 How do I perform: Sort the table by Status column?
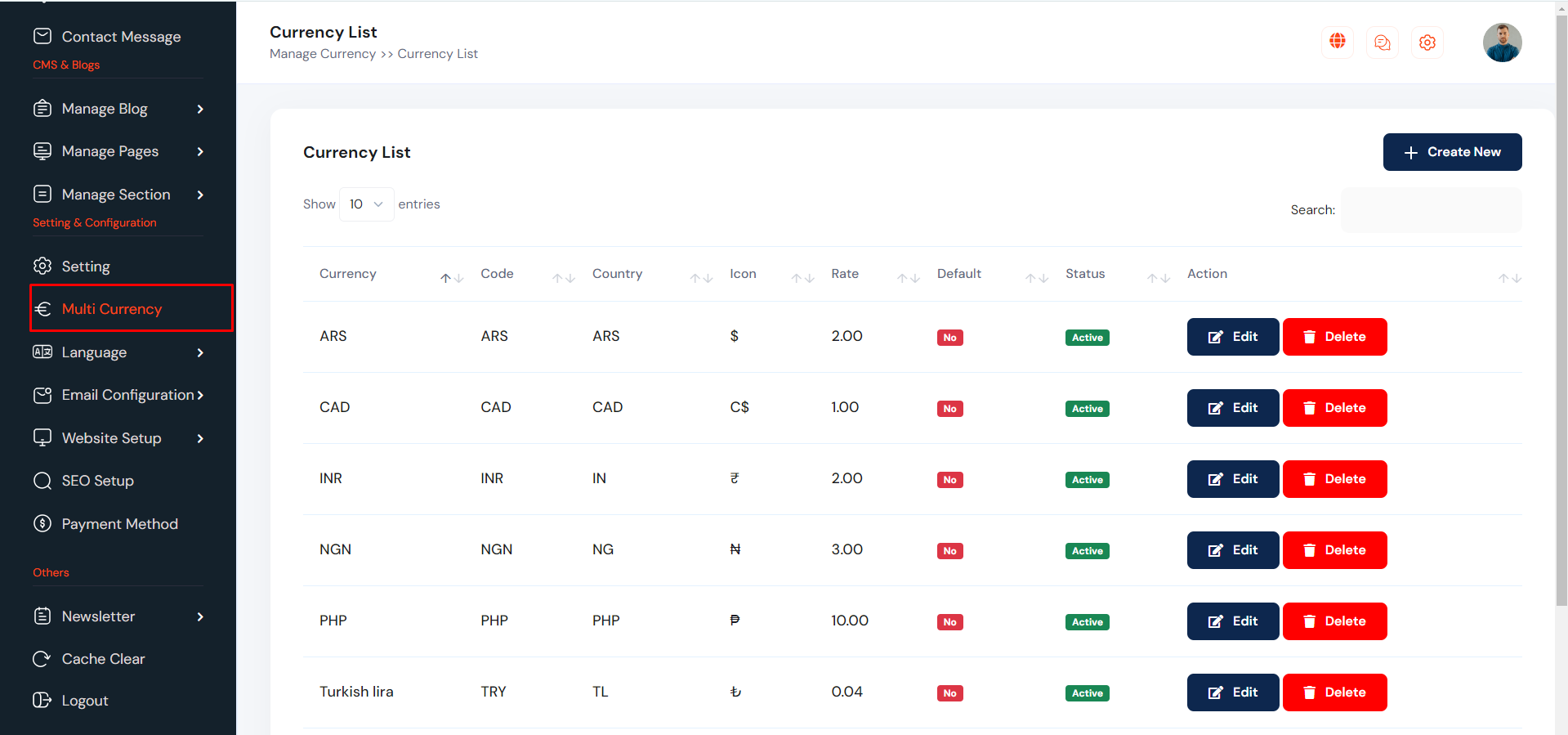pos(1158,278)
